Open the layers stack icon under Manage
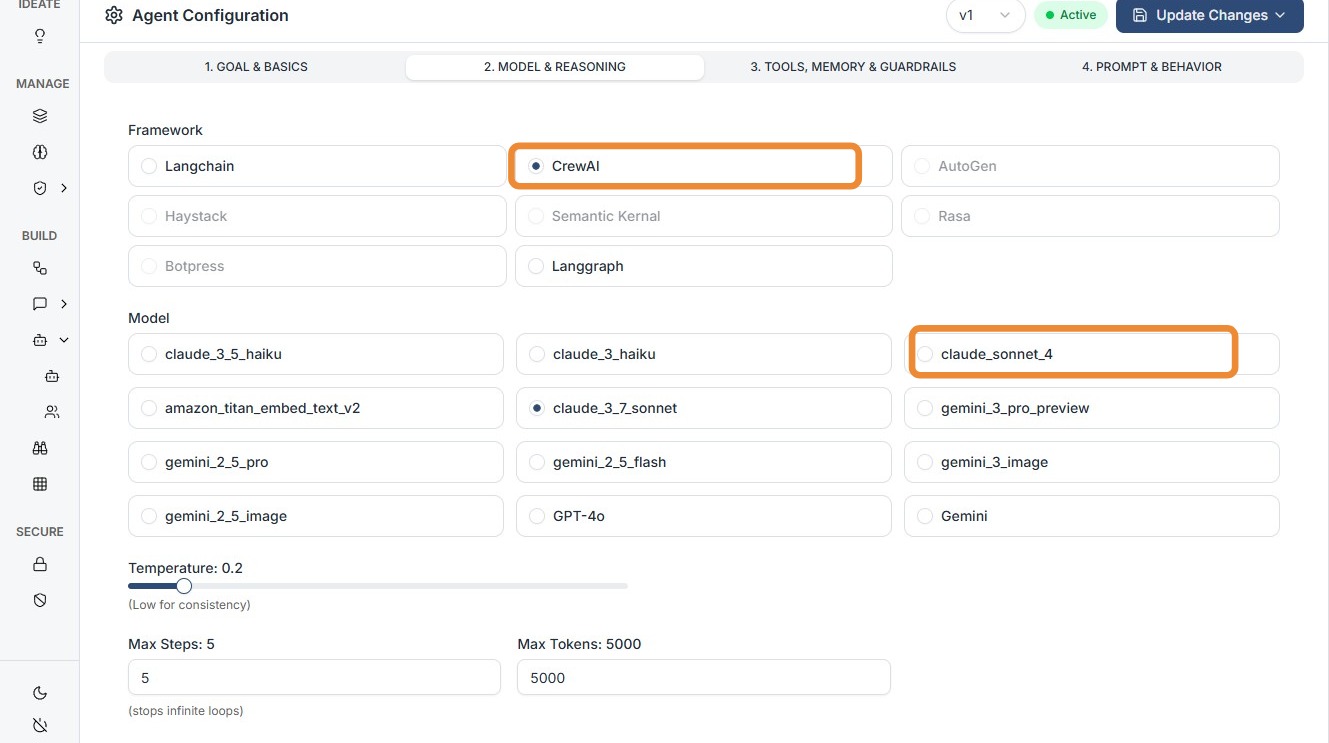The height and width of the screenshot is (743, 1329). (40, 116)
